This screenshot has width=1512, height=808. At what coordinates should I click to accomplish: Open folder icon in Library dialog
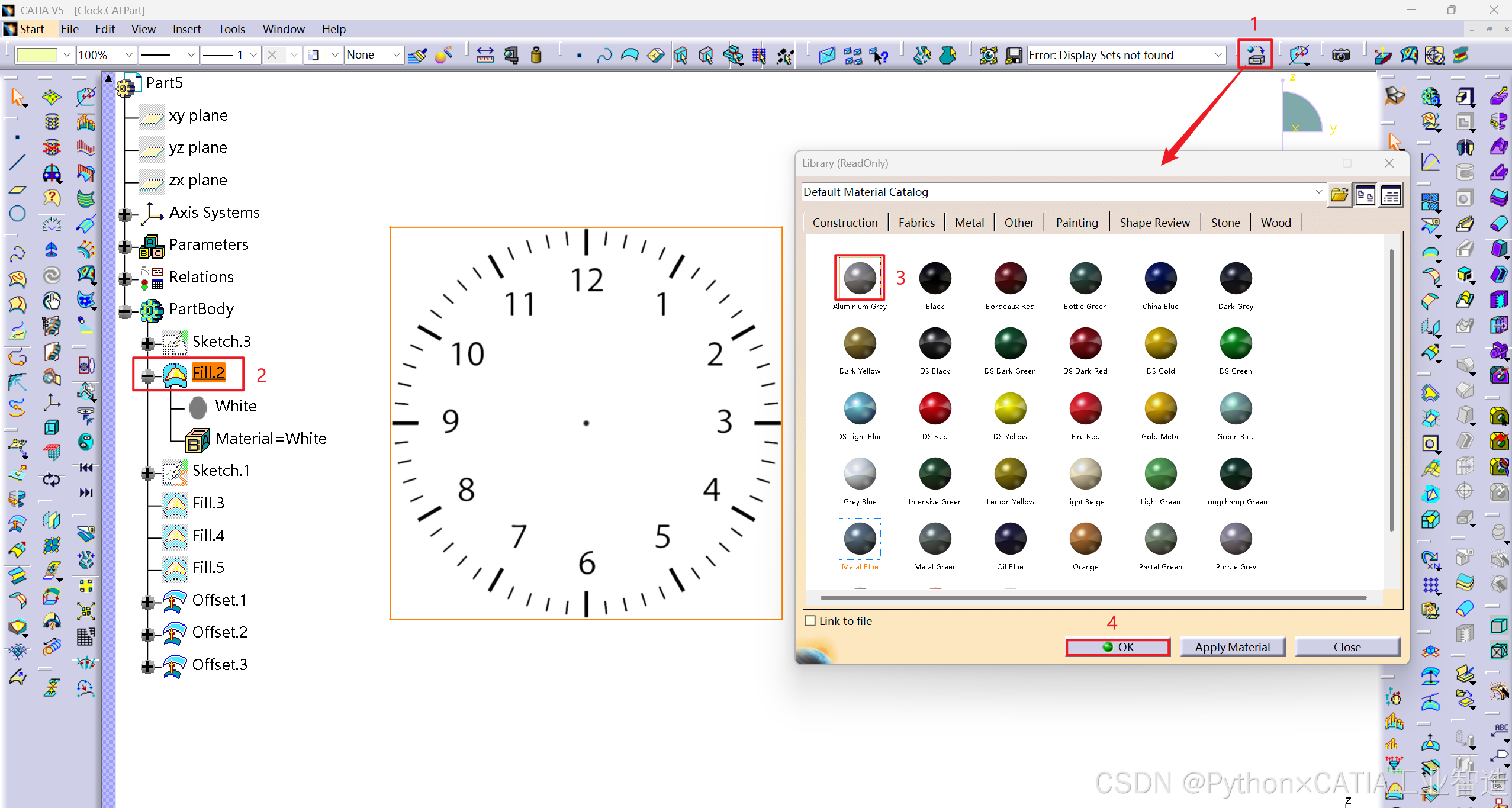coord(1339,194)
